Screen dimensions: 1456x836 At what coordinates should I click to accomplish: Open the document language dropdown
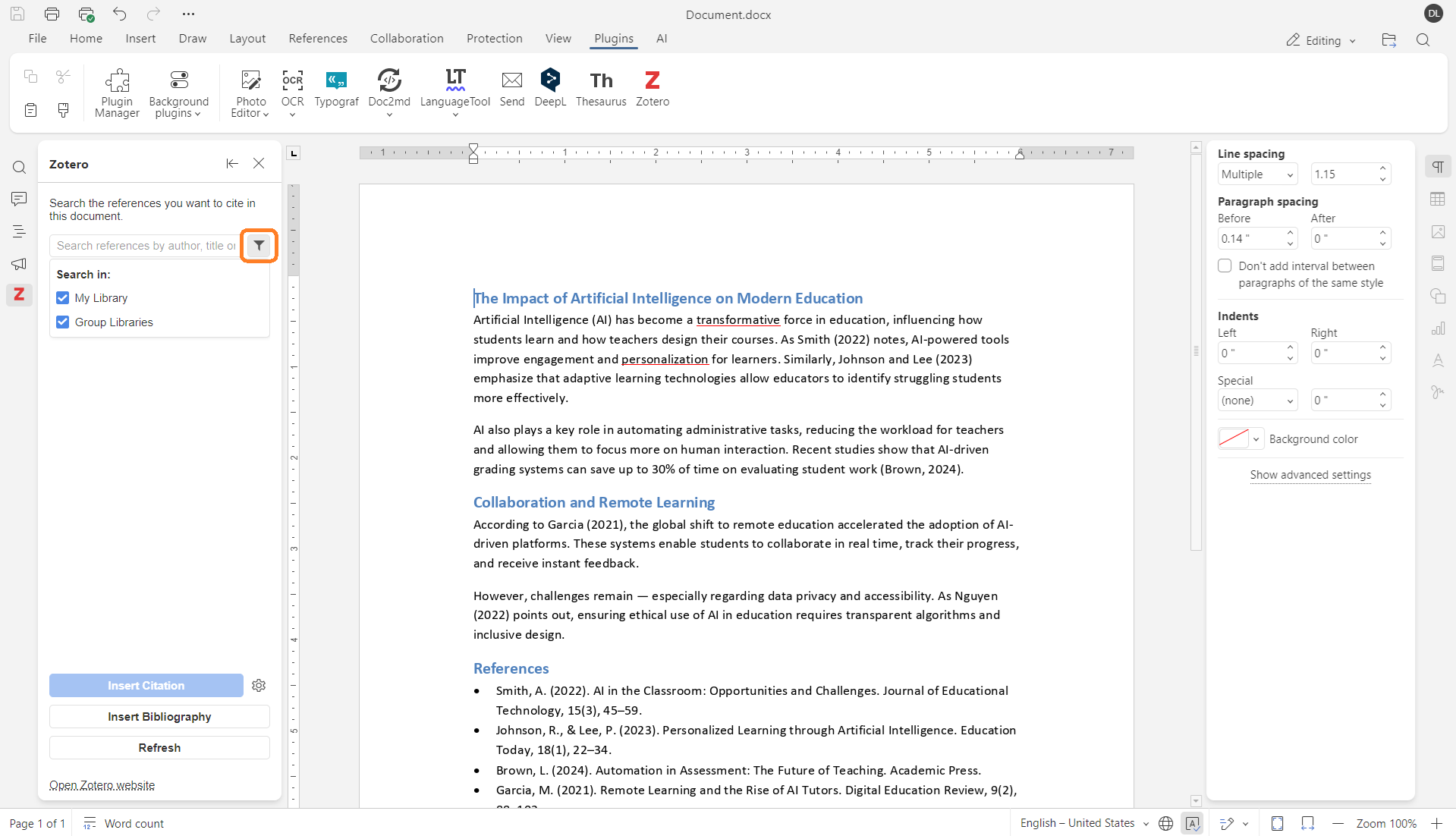(1083, 823)
